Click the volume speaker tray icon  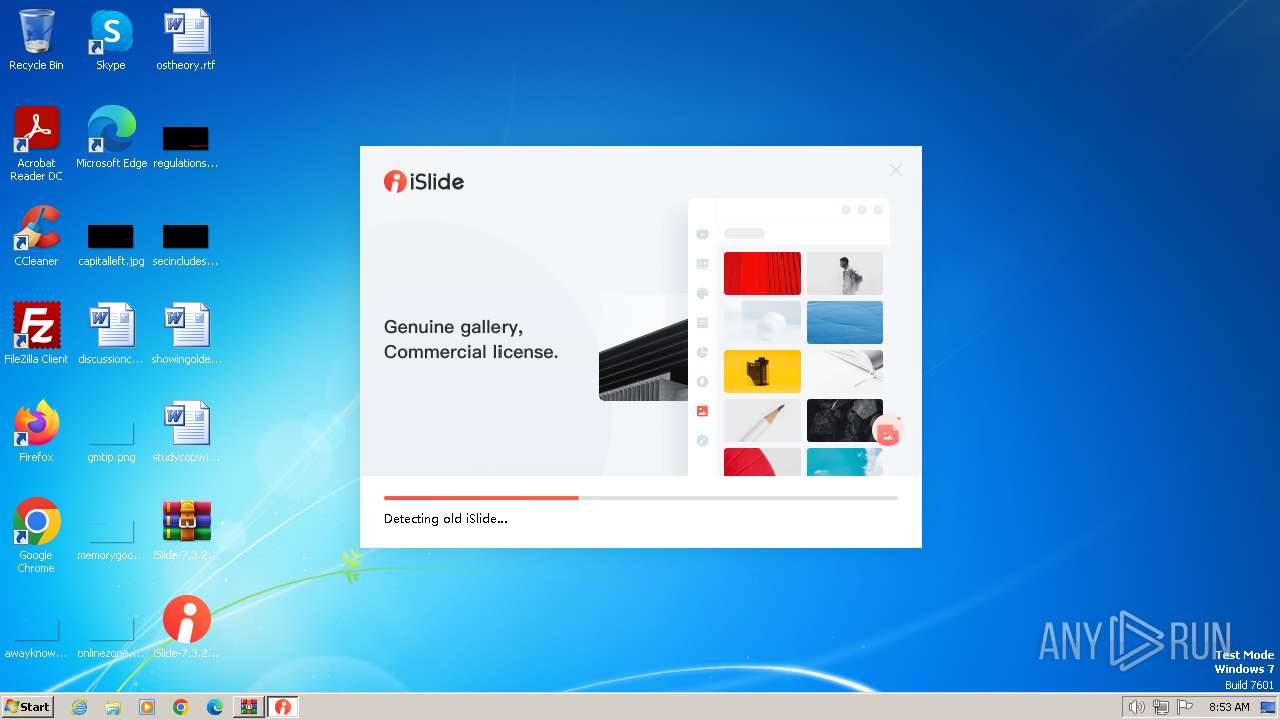1137,707
